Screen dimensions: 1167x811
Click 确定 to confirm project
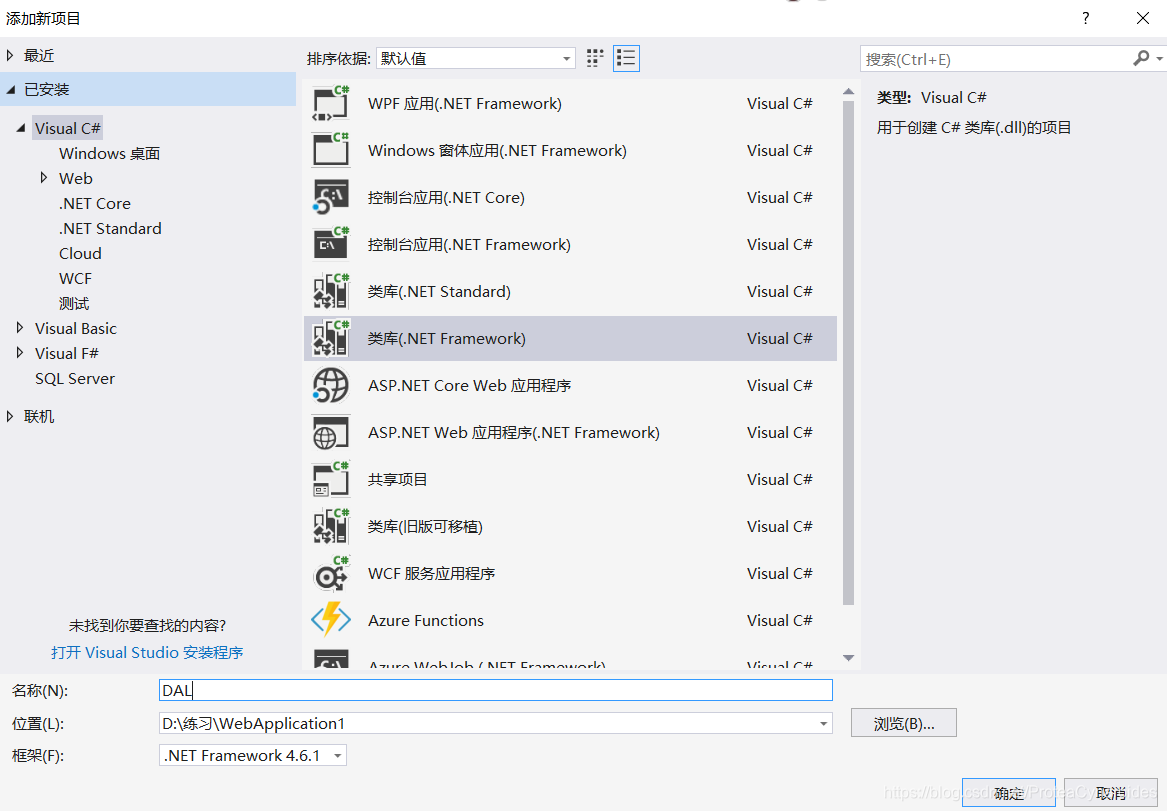pyautogui.click(x=1008, y=792)
